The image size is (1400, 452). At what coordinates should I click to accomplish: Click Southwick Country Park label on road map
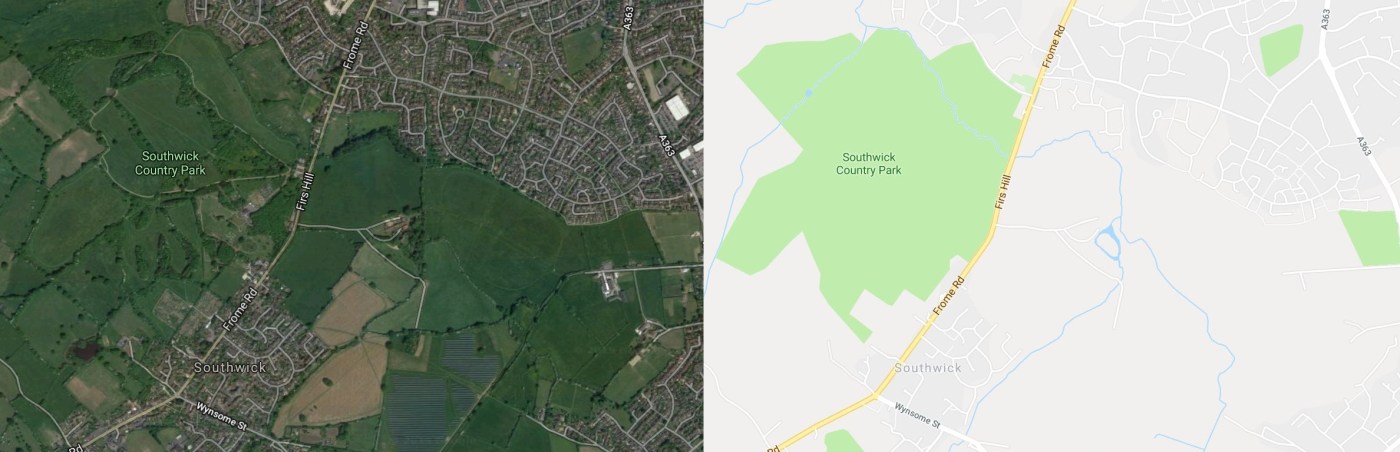(869, 163)
